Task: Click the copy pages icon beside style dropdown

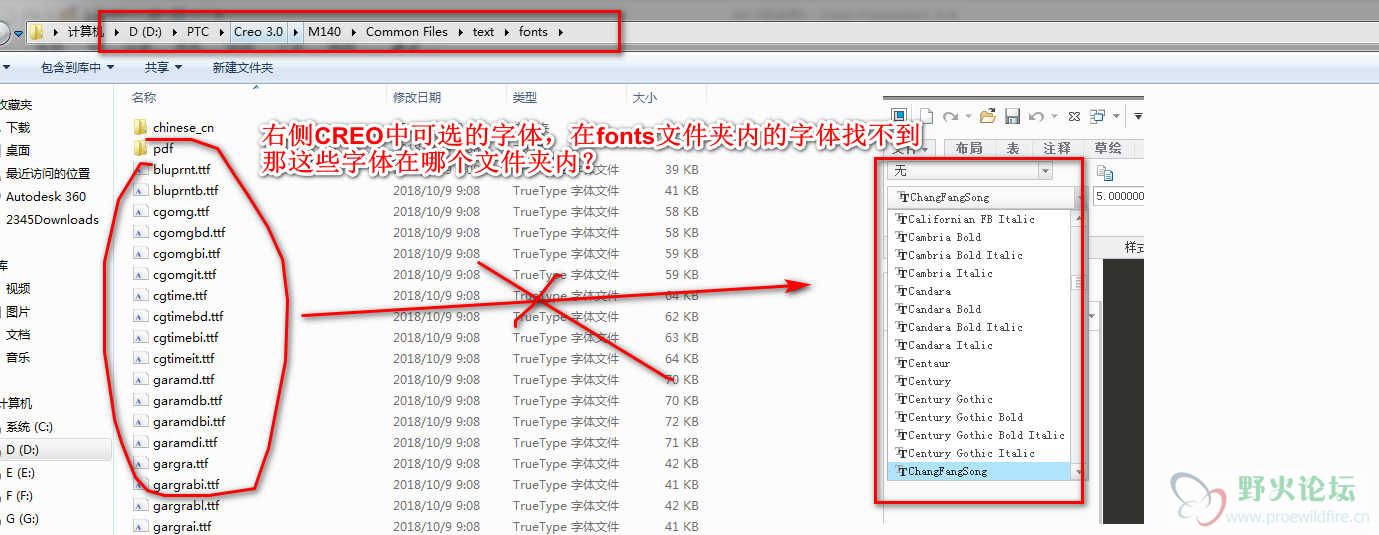Action: click(1105, 173)
